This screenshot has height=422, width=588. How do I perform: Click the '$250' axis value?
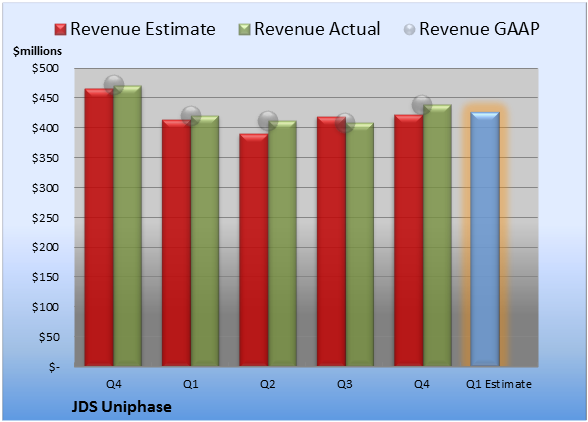coord(45,218)
